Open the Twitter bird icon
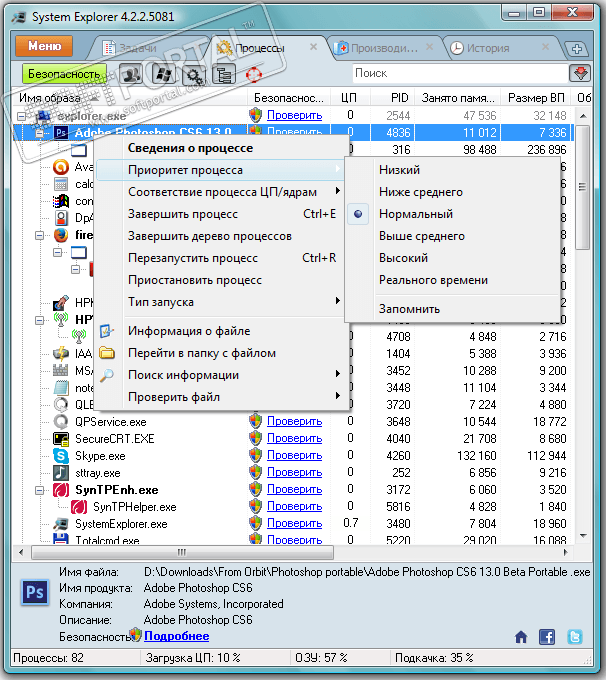606x680 pixels. pyautogui.click(x=575, y=637)
